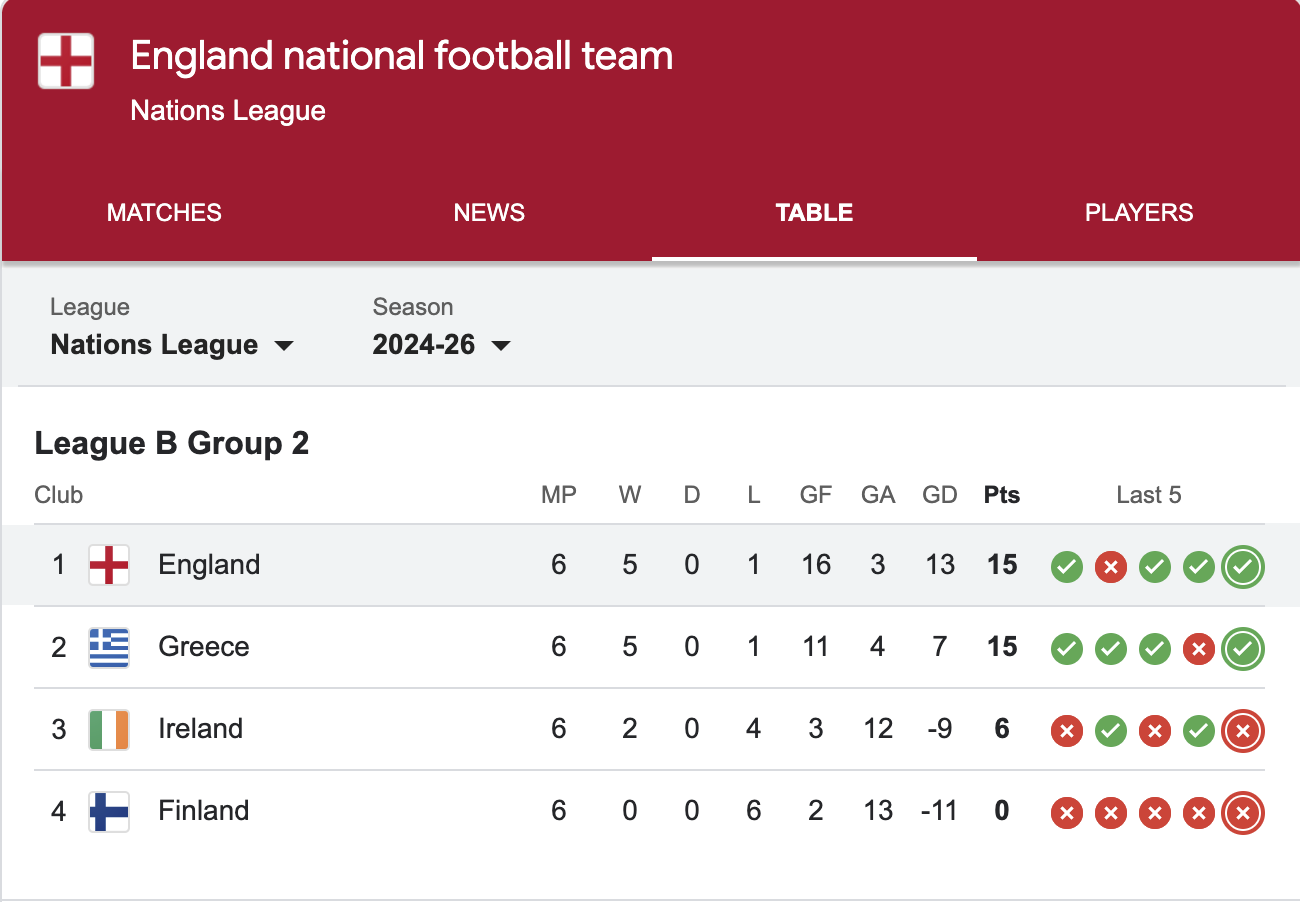
Task: Click Ireland's latest red loss result icon
Action: 1243,731
